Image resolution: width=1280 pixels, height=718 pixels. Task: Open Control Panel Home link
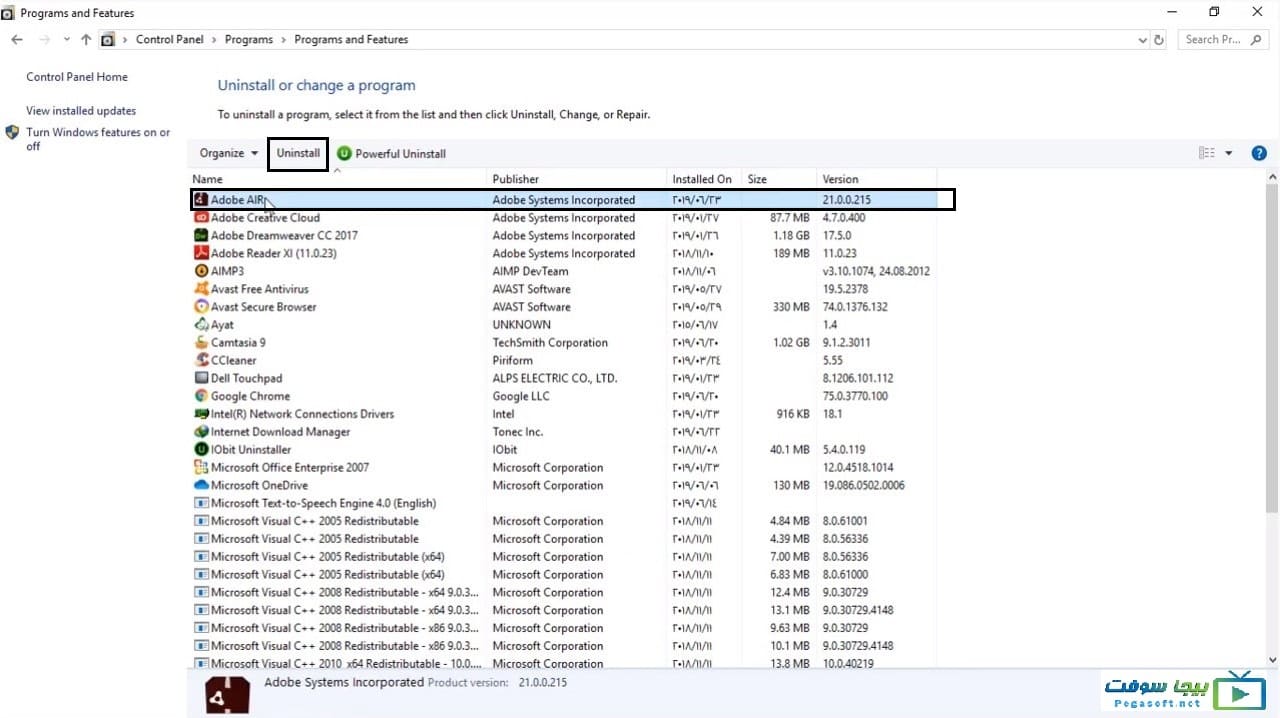[x=77, y=77]
